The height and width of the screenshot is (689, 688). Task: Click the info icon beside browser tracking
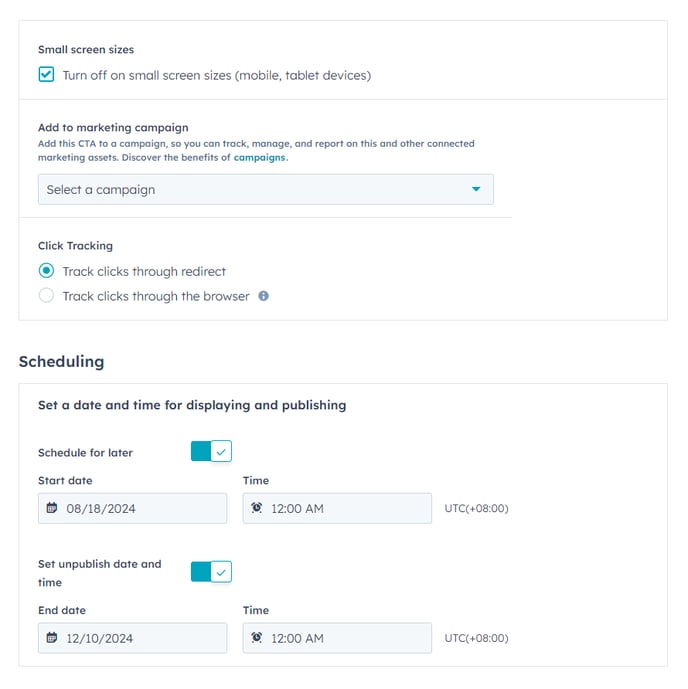pyautogui.click(x=263, y=296)
